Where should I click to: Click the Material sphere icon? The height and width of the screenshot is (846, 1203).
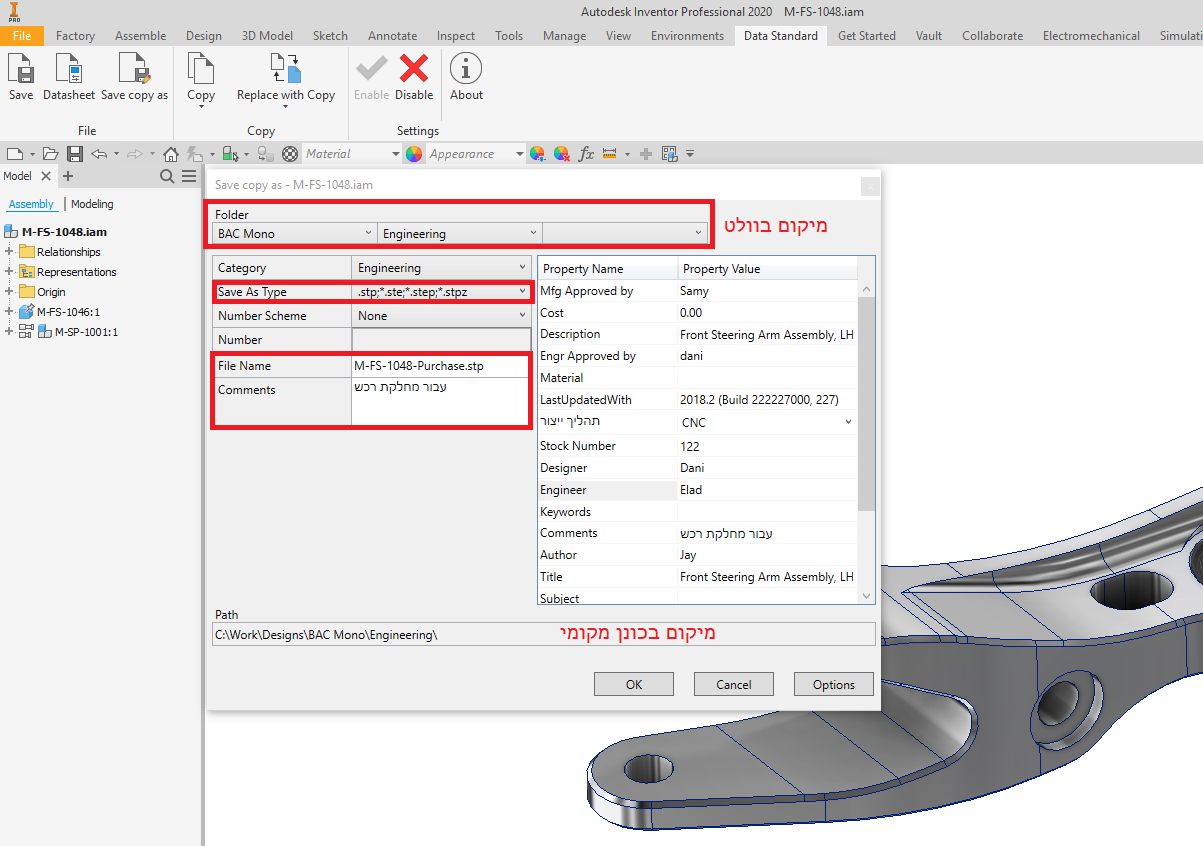[x=290, y=154]
